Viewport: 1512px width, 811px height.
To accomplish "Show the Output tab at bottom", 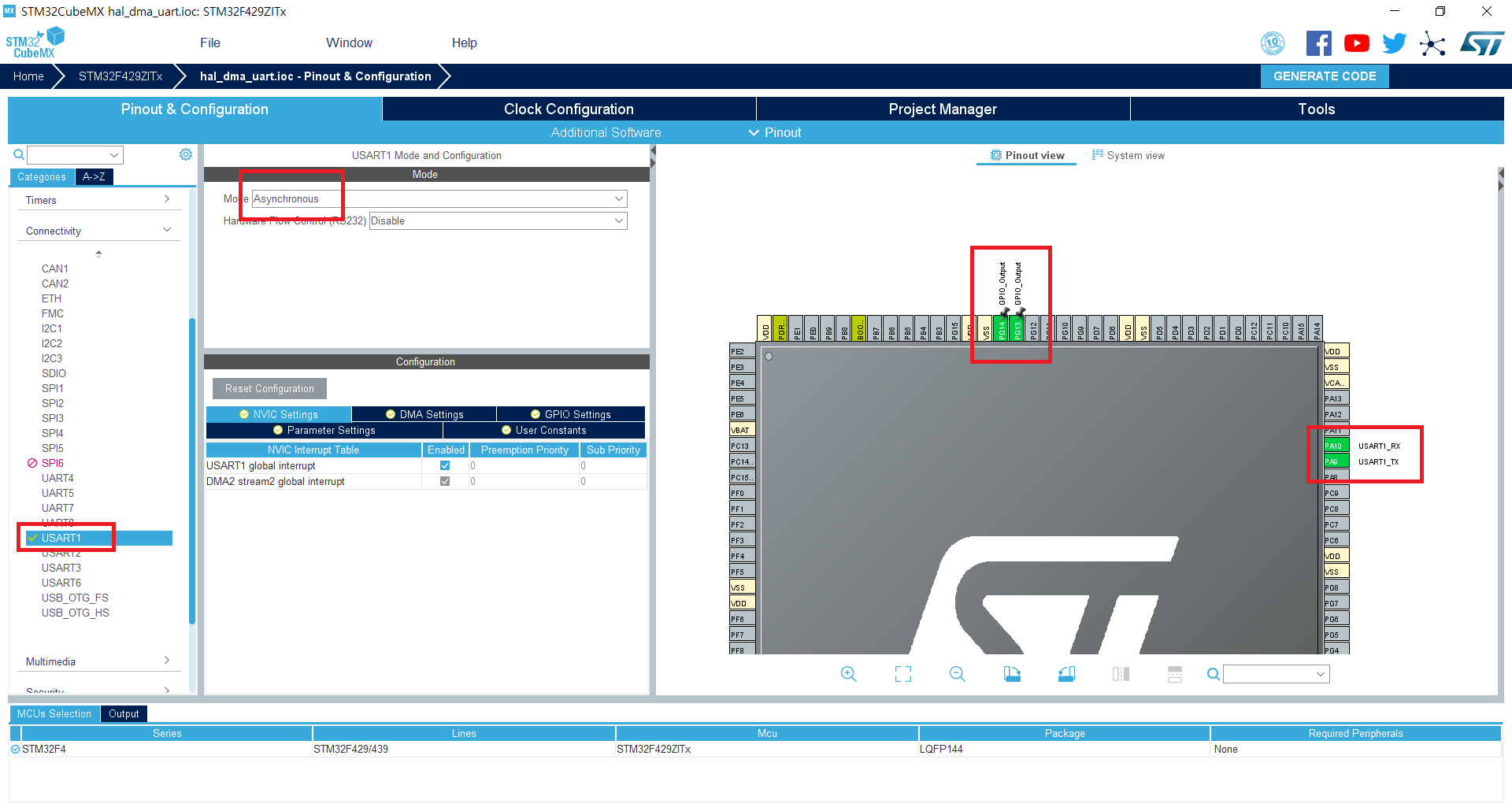I will pos(124,713).
